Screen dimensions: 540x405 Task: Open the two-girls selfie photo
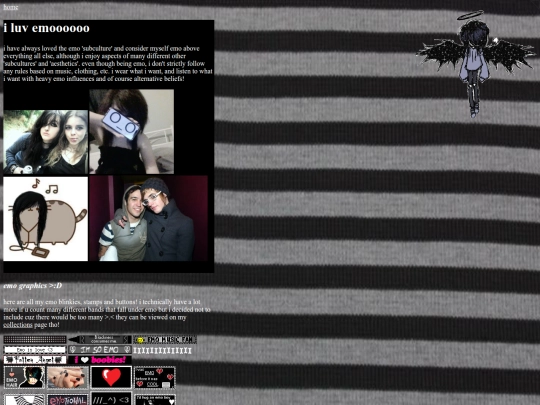click(45, 142)
